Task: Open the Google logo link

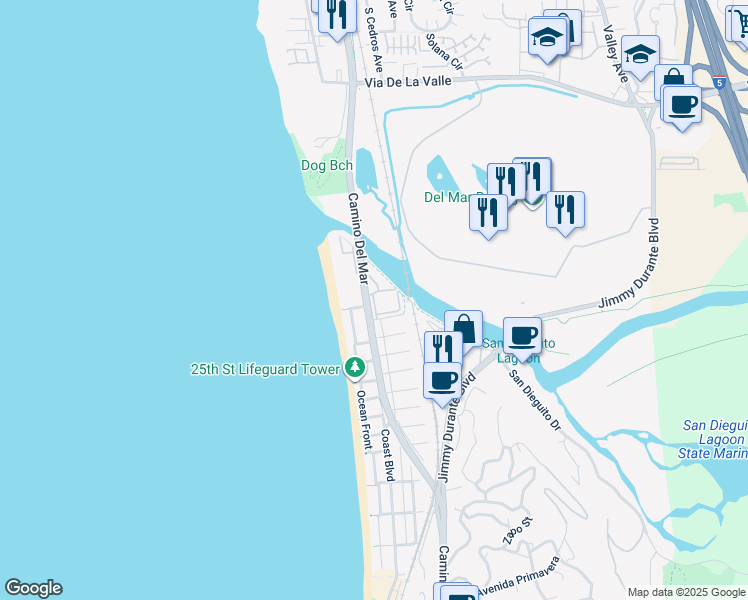Action: [33, 588]
